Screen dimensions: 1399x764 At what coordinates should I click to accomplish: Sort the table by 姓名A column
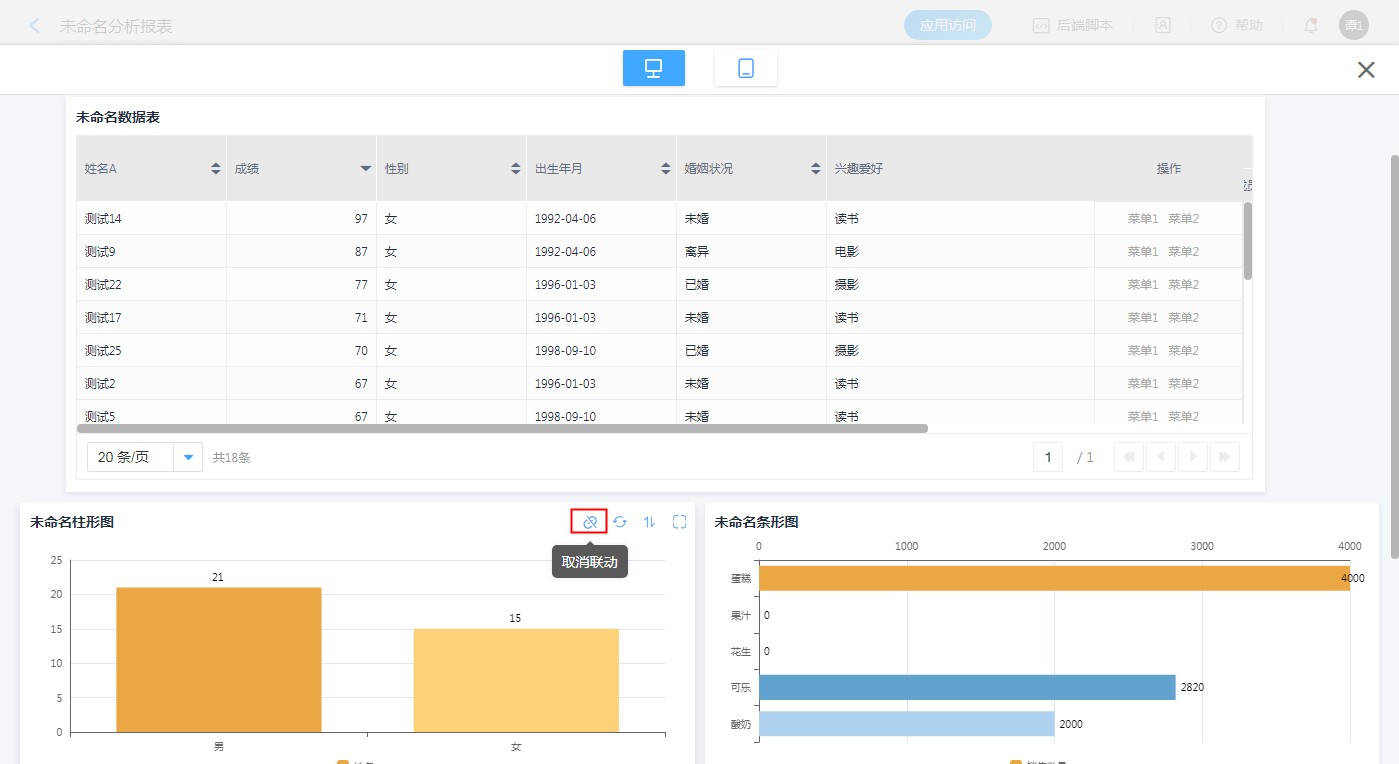coord(216,169)
